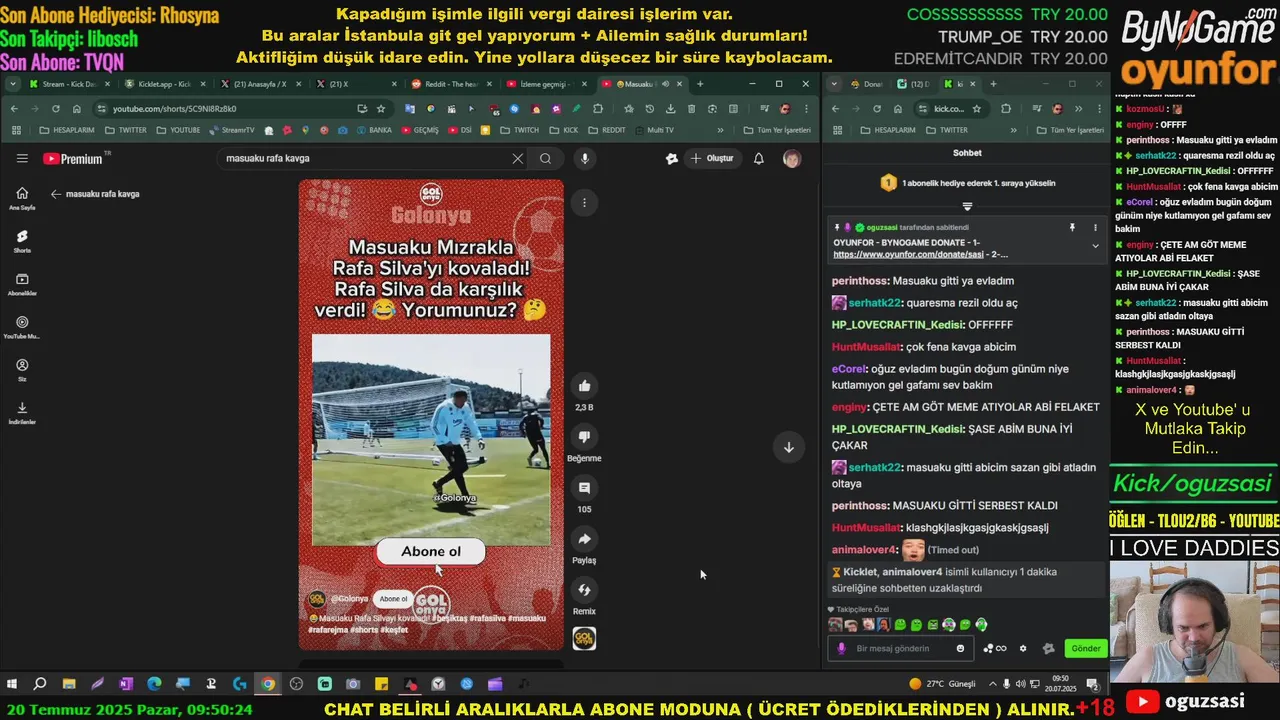
Task: Click the small Abone ol button beside @Golonya
Action: click(393, 599)
